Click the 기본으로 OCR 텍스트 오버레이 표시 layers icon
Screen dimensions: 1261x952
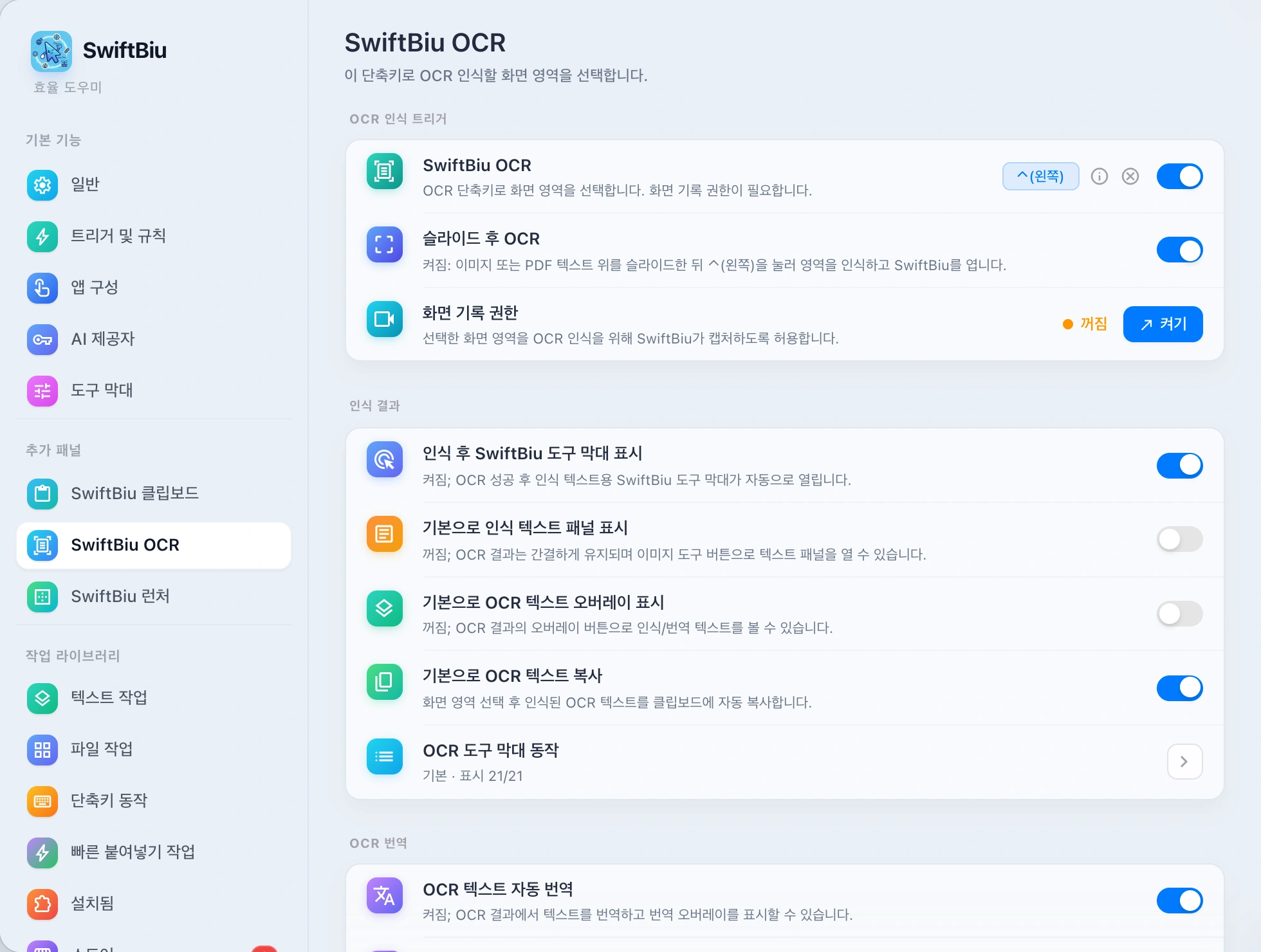point(385,609)
